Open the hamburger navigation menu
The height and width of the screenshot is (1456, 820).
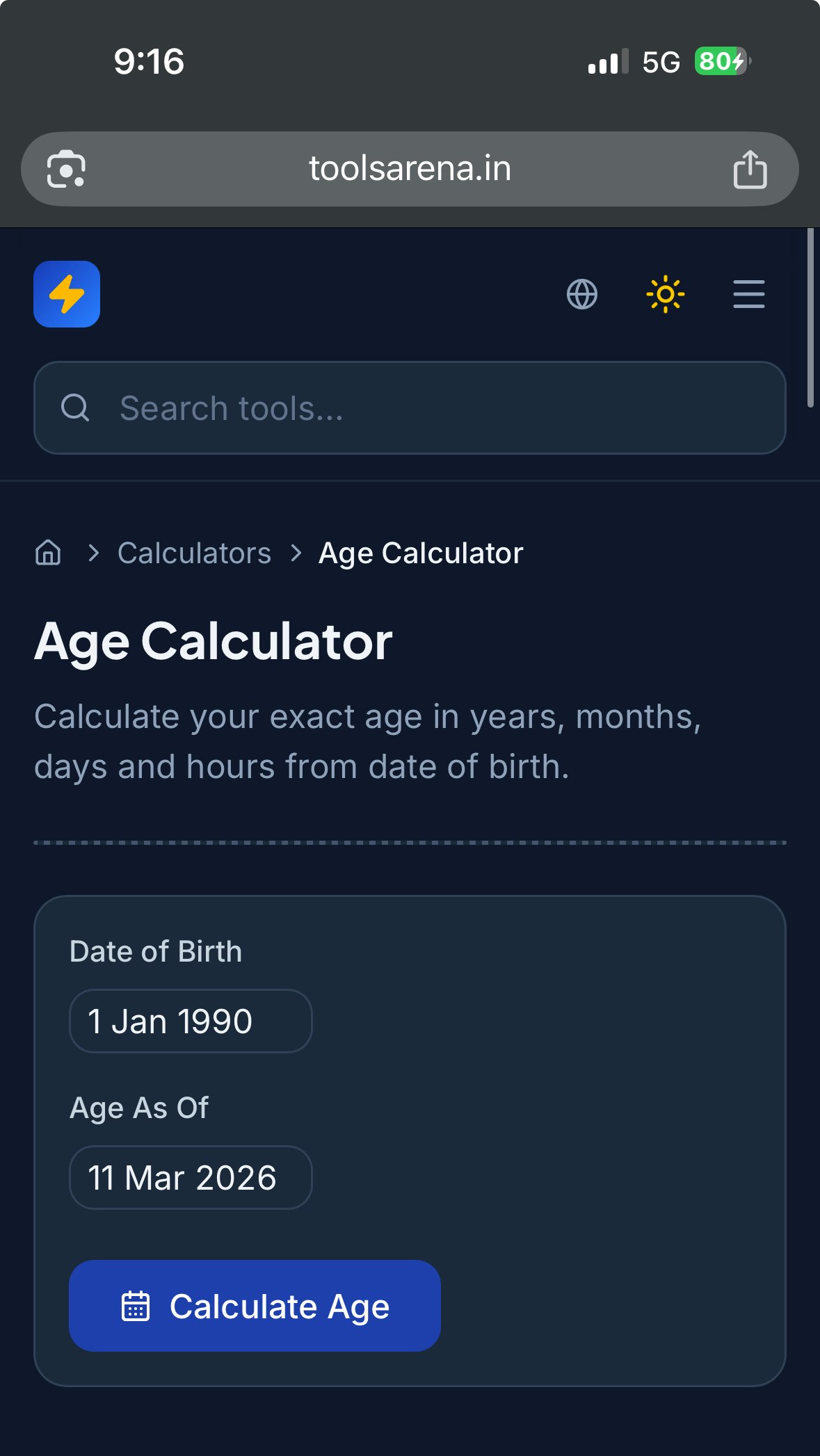pos(748,294)
